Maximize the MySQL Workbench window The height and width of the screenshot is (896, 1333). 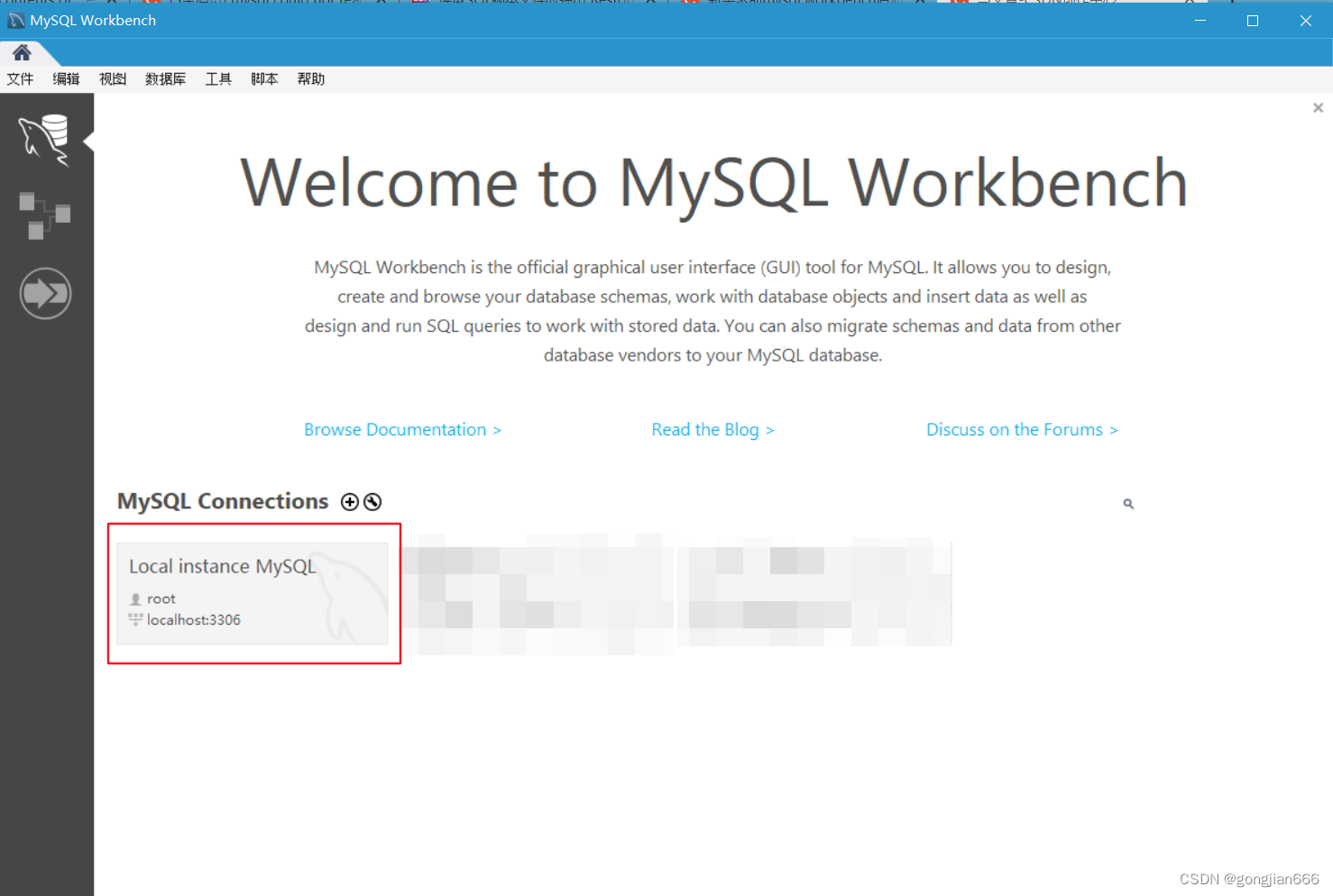[x=1253, y=21]
